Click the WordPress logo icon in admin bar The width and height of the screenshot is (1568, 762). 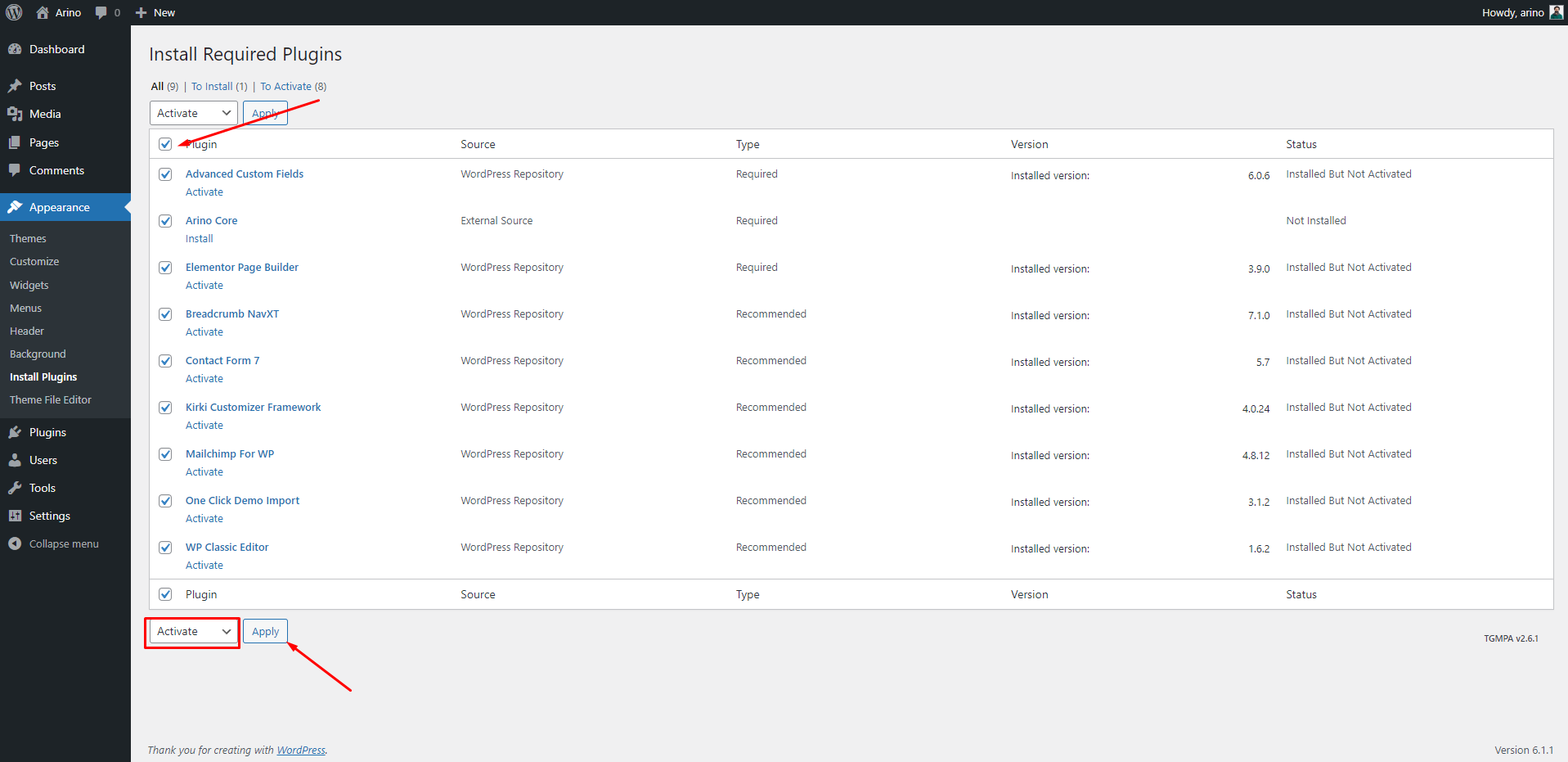click(x=14, y=12)
